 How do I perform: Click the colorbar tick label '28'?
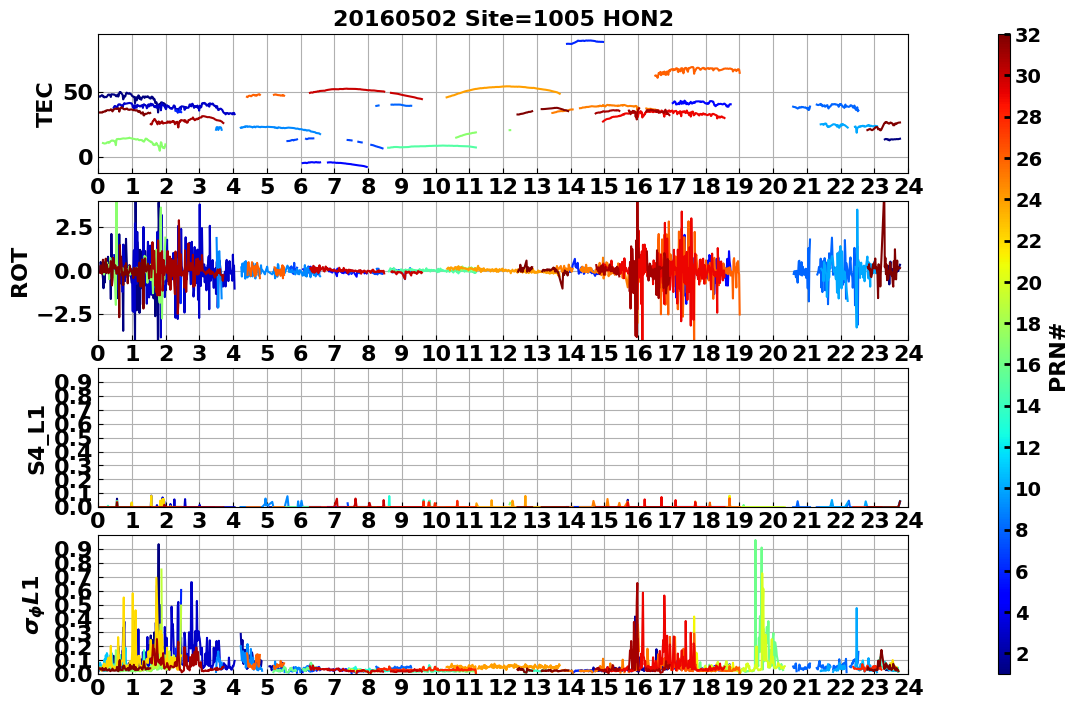point(1028,117)
